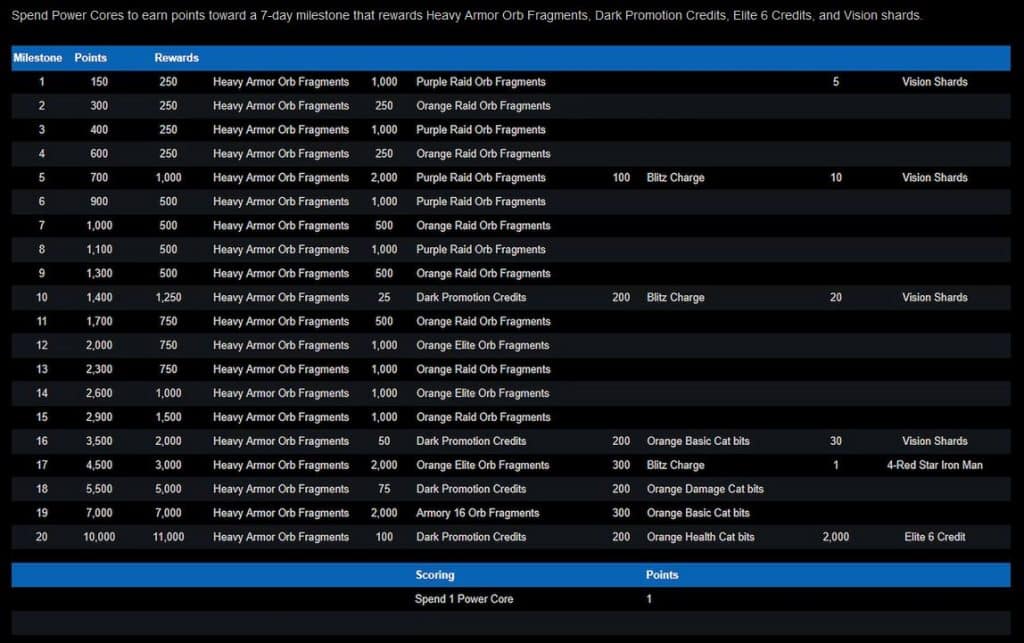Select "Orange Elite Orb Fragments" in milestone 14 row
This screenshot has width=1024, height=643.
point(483,394)
